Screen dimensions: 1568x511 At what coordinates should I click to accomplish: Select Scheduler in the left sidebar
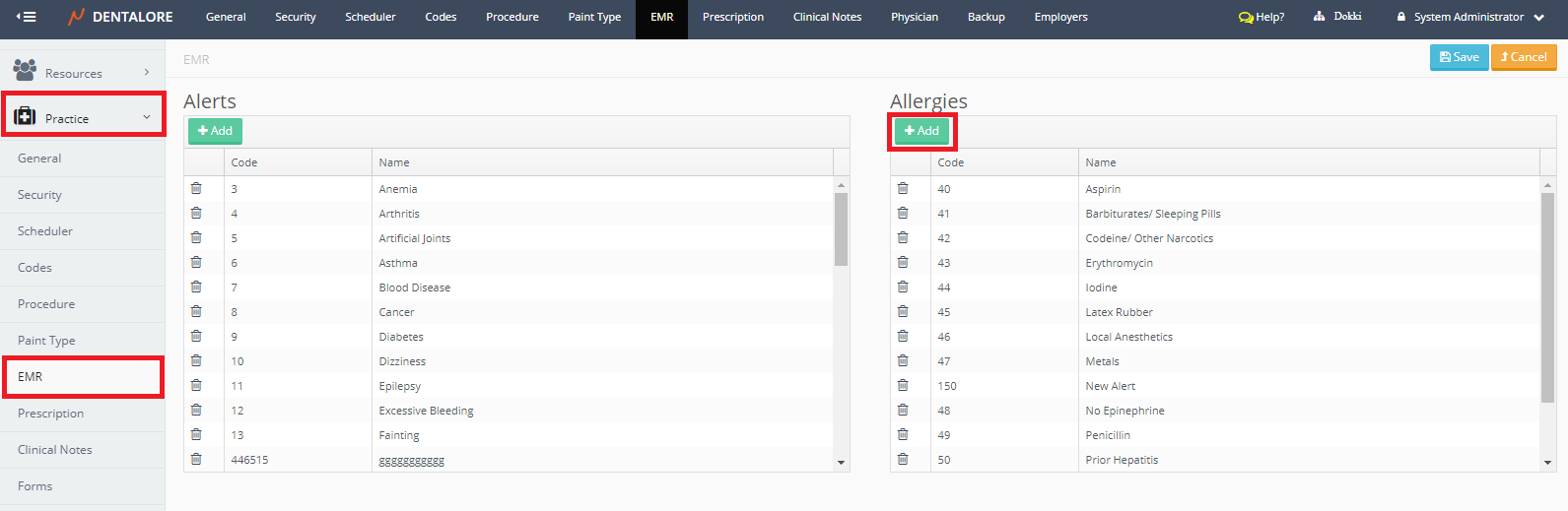(x=45, y=231)
